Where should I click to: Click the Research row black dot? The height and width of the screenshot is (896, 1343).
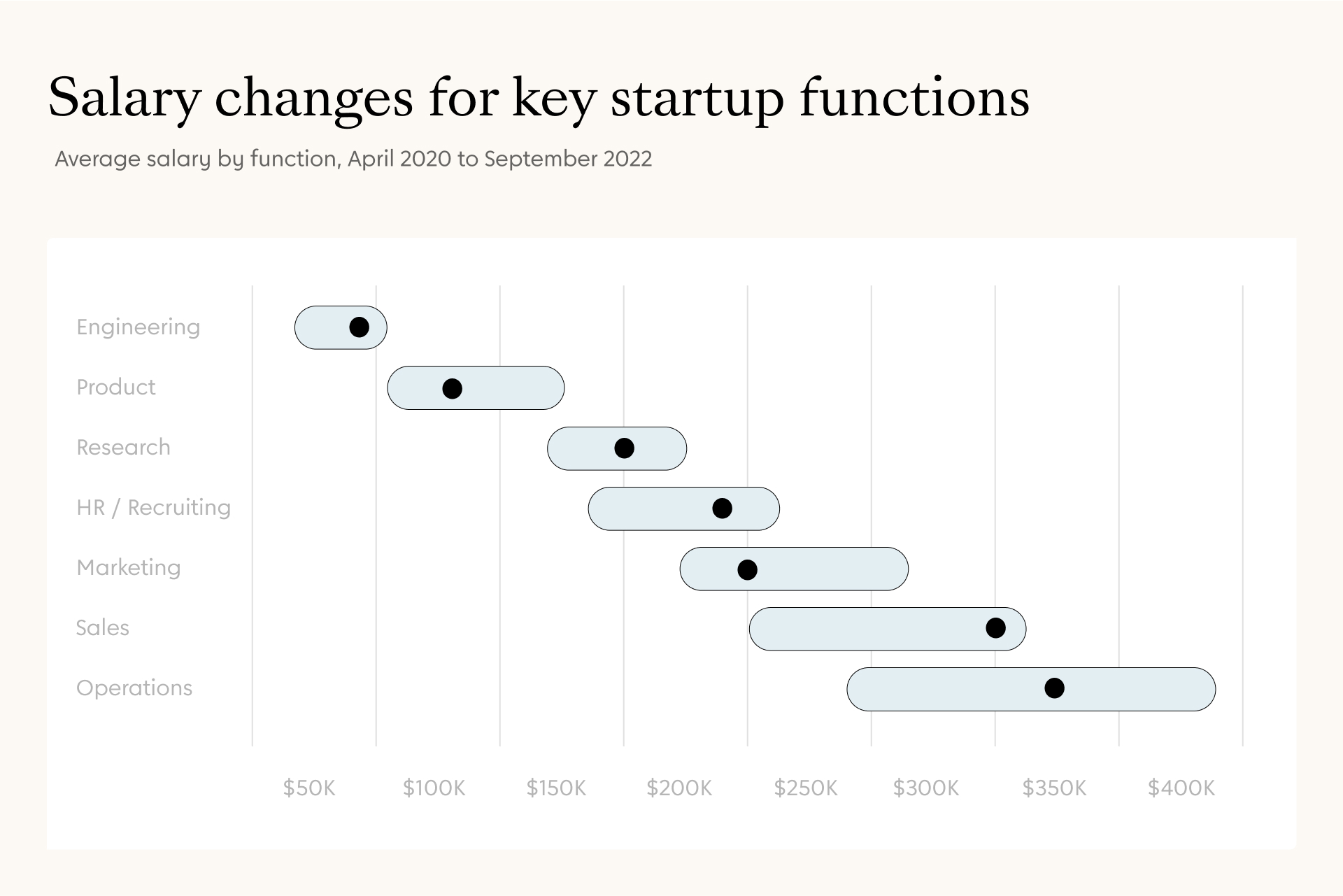pos(624,448)
